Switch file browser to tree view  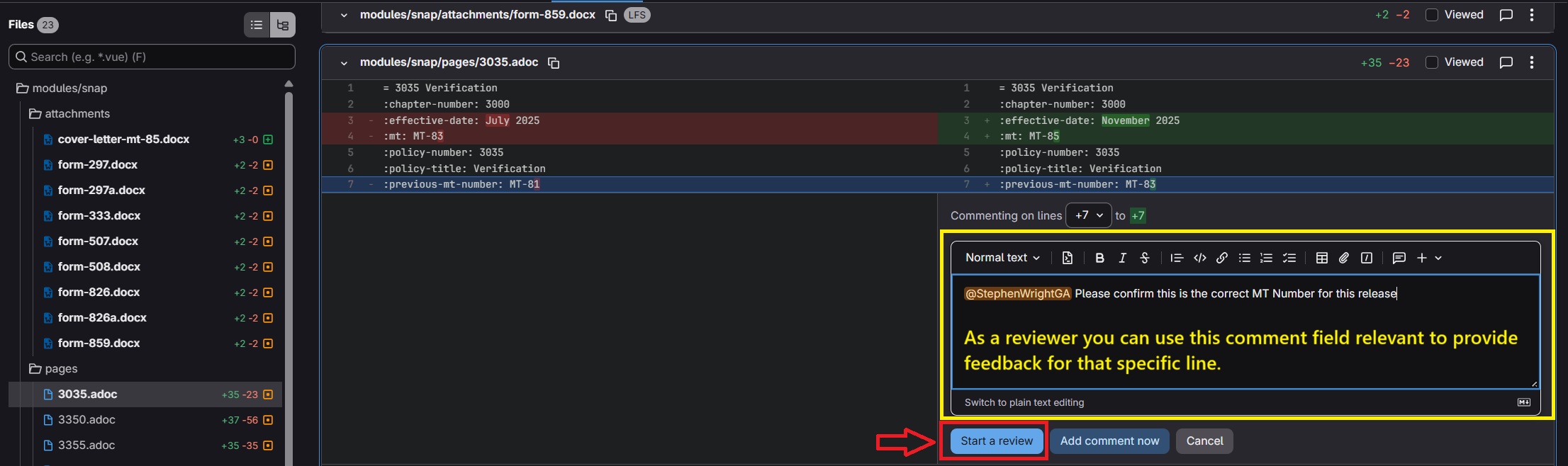[x=282, y=25]
